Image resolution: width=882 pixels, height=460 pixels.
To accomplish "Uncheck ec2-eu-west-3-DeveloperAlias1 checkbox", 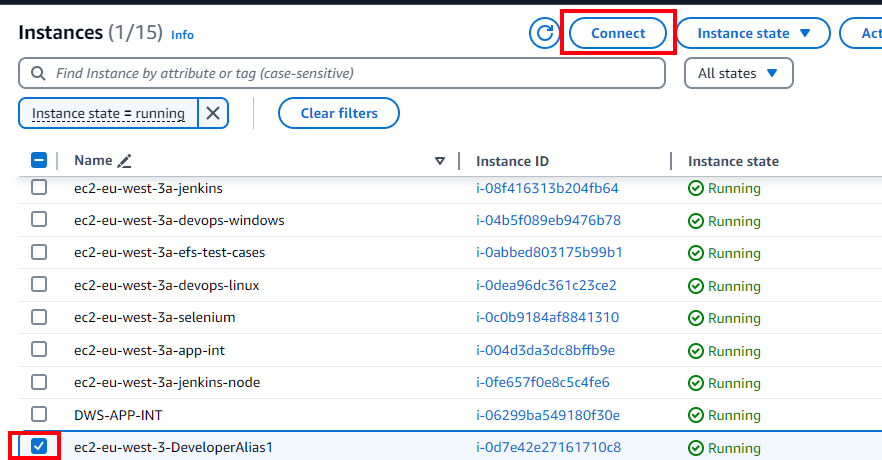I will (x=39, y=447).
